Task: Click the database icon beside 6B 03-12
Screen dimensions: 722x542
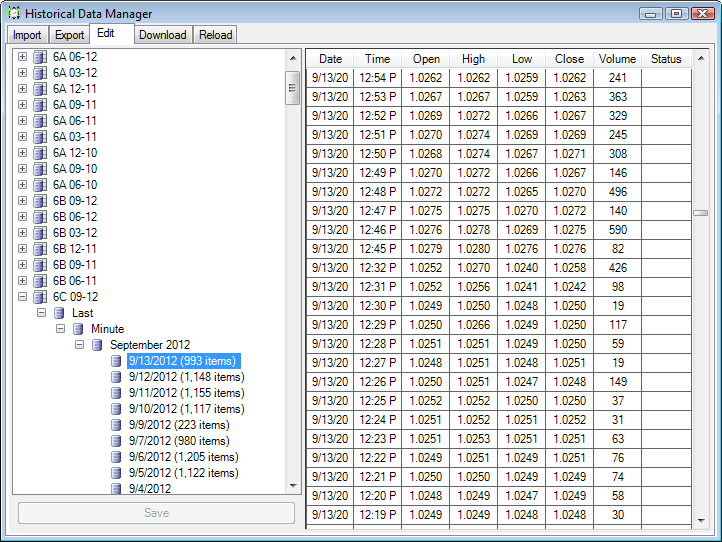Action: pos(40,233)
